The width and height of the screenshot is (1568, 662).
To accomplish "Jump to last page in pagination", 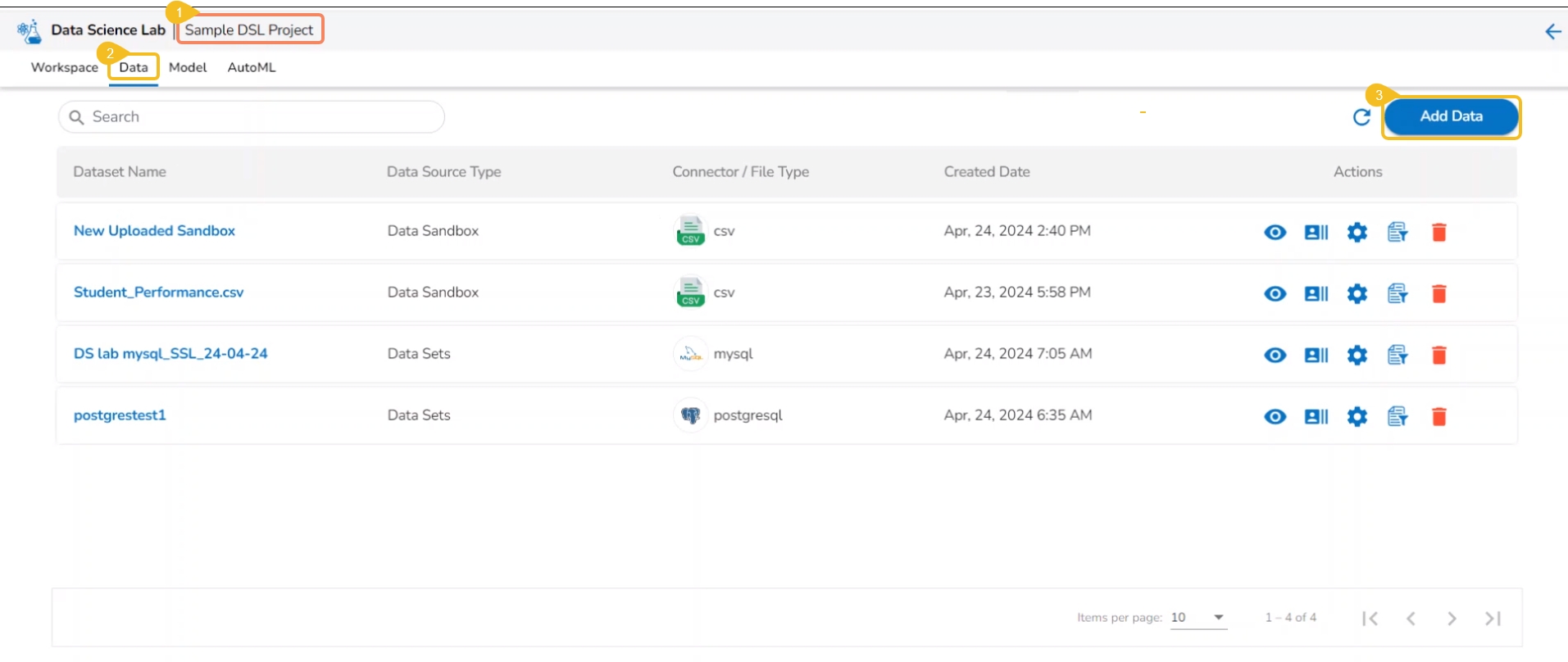I will point(1493,619).
